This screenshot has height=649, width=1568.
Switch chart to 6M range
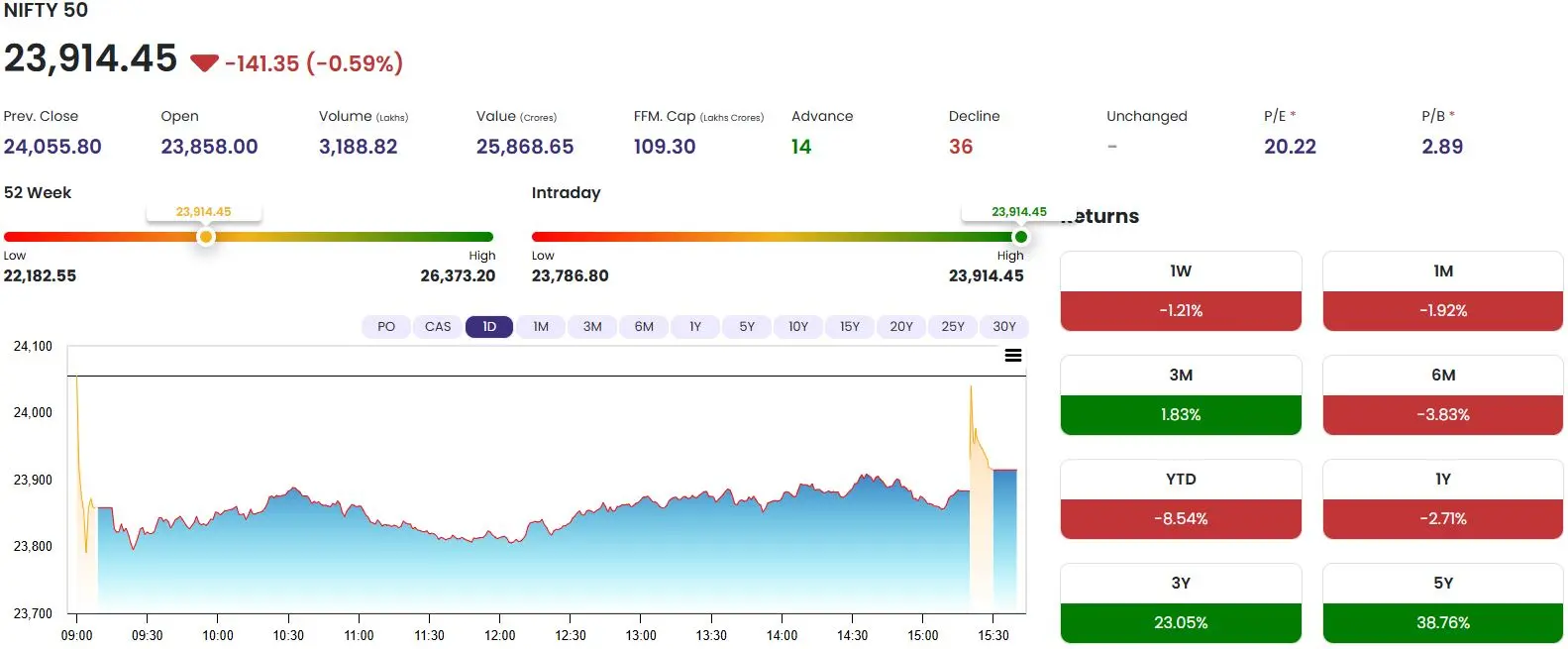[x=644, y=327]
